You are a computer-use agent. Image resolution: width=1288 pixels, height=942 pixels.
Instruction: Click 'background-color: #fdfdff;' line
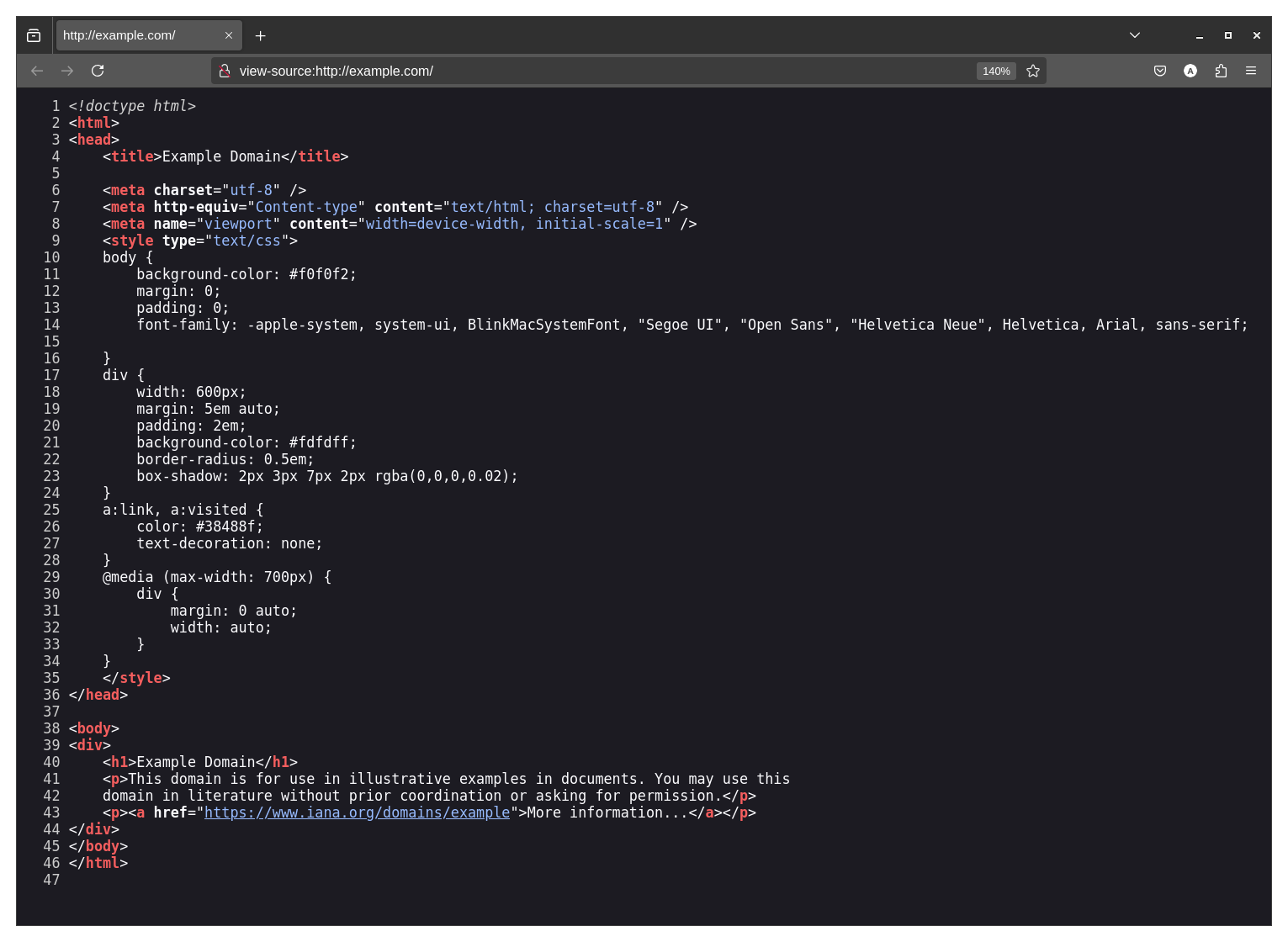click(246, 442)
